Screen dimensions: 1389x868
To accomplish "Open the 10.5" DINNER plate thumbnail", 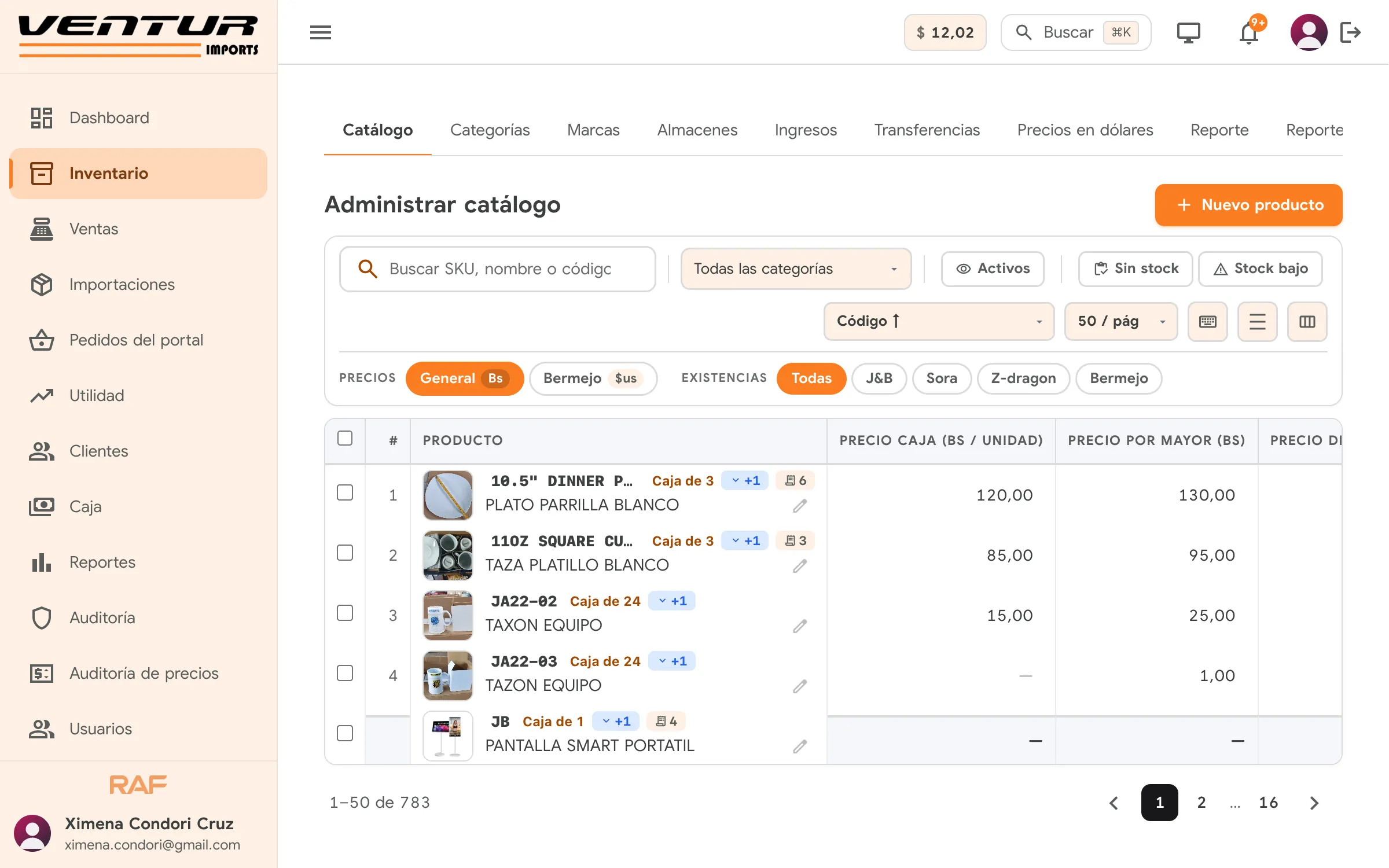I will (x=447, y=495).
